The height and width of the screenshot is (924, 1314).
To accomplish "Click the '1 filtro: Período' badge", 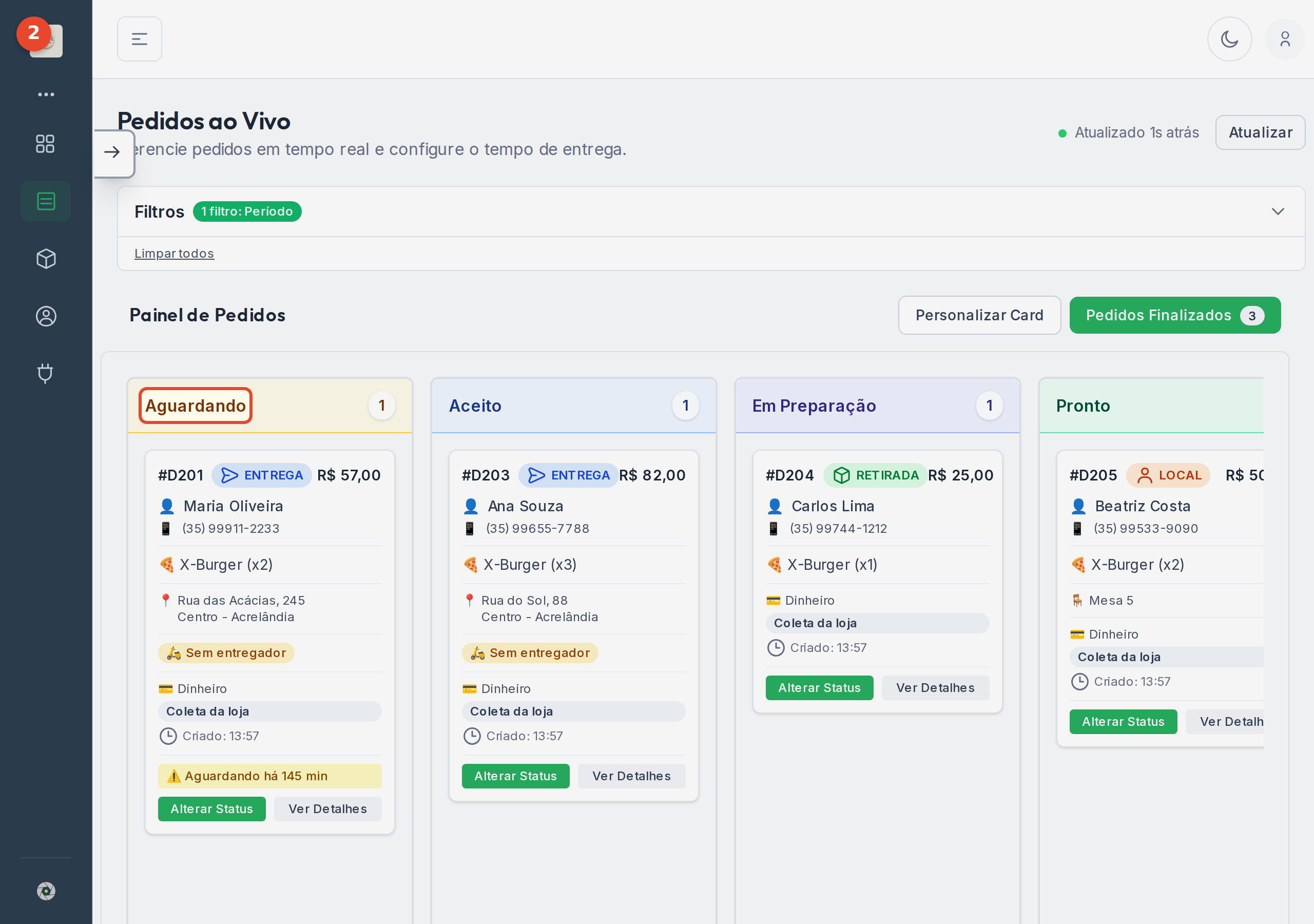I will pos(247,211).
